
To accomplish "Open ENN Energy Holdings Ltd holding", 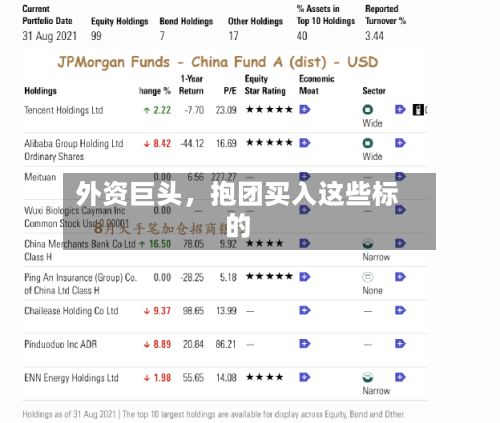I will tap(71, 378).
